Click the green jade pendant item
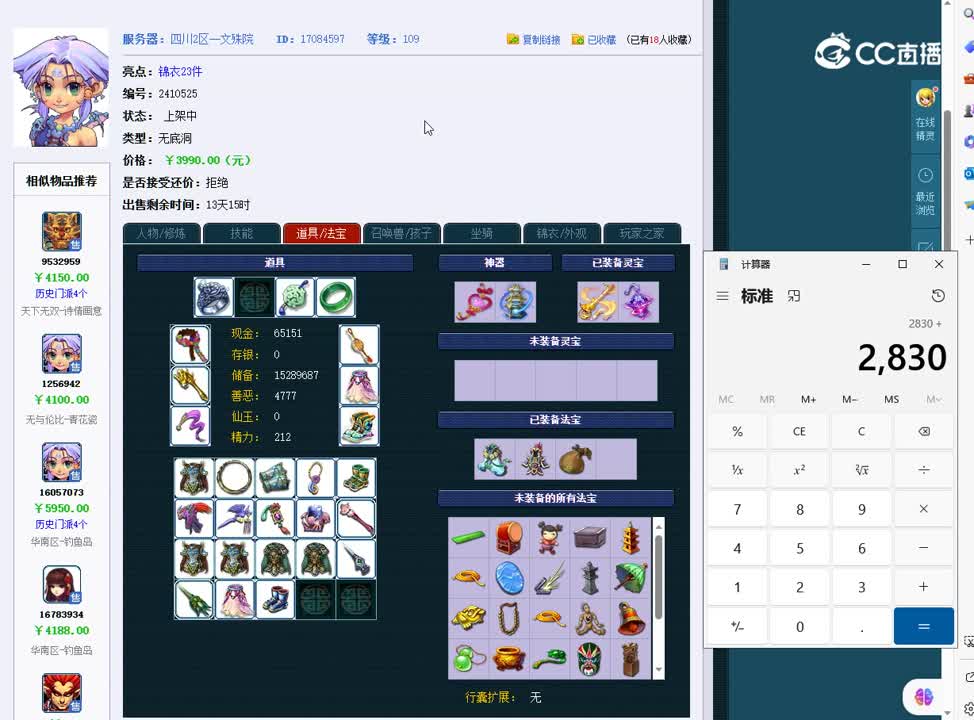Viewport: 974px width, 720px height. [x=295, y=298]
